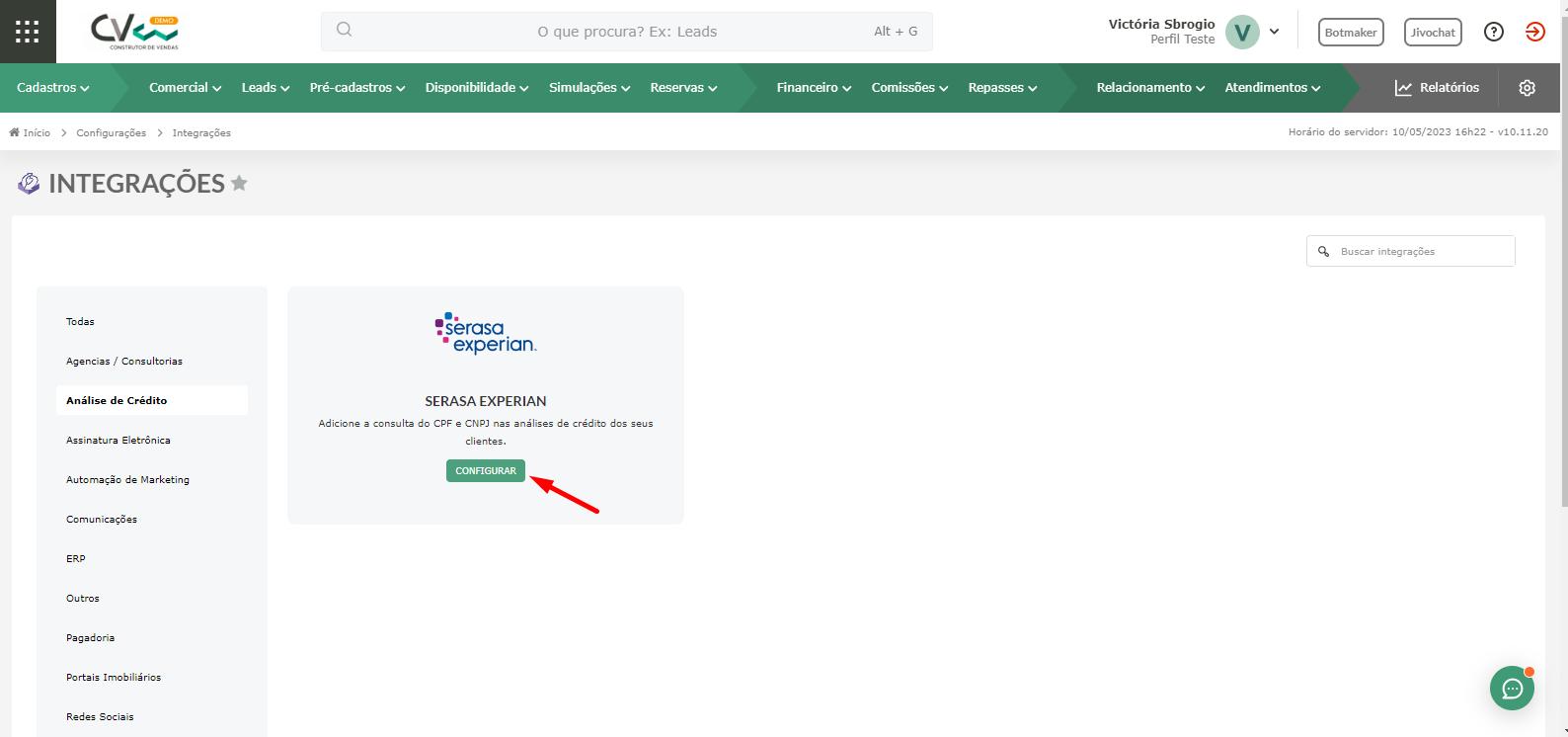Expand the Comissões menu
Viewport: 1568px width, 737px height.
pyautogui.click(x=909, y=88)
